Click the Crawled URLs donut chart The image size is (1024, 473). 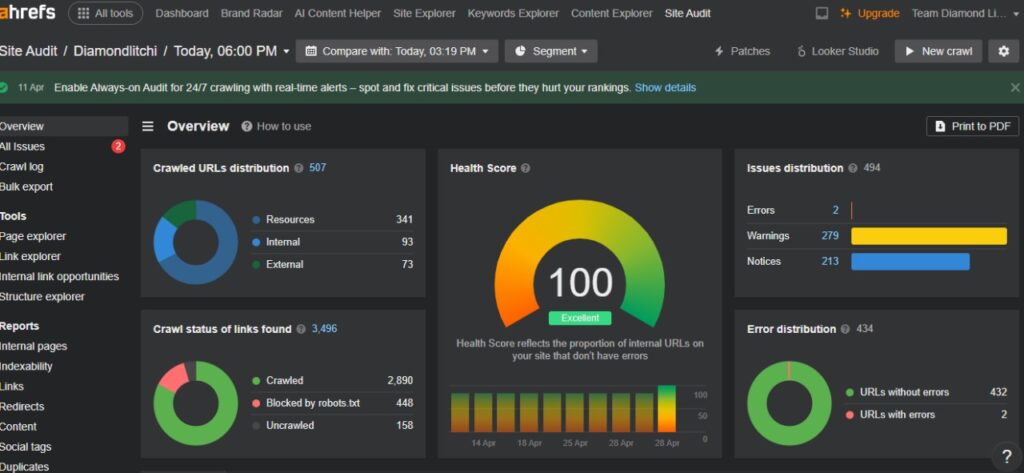point(196,242)
